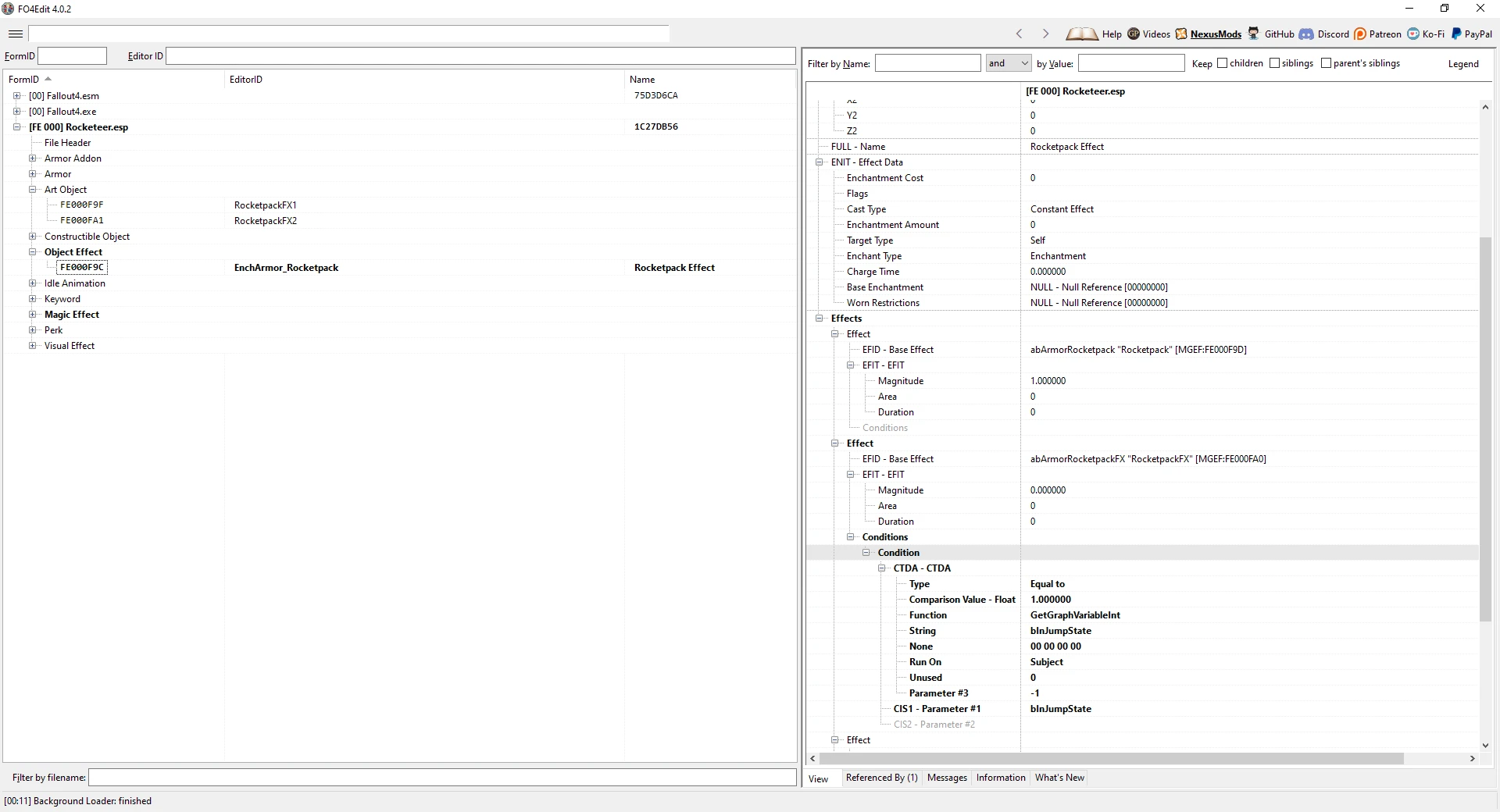Viewport: 1500px width, 812px height.
Task: Expand the Visual Effect group
Action: 33,346
